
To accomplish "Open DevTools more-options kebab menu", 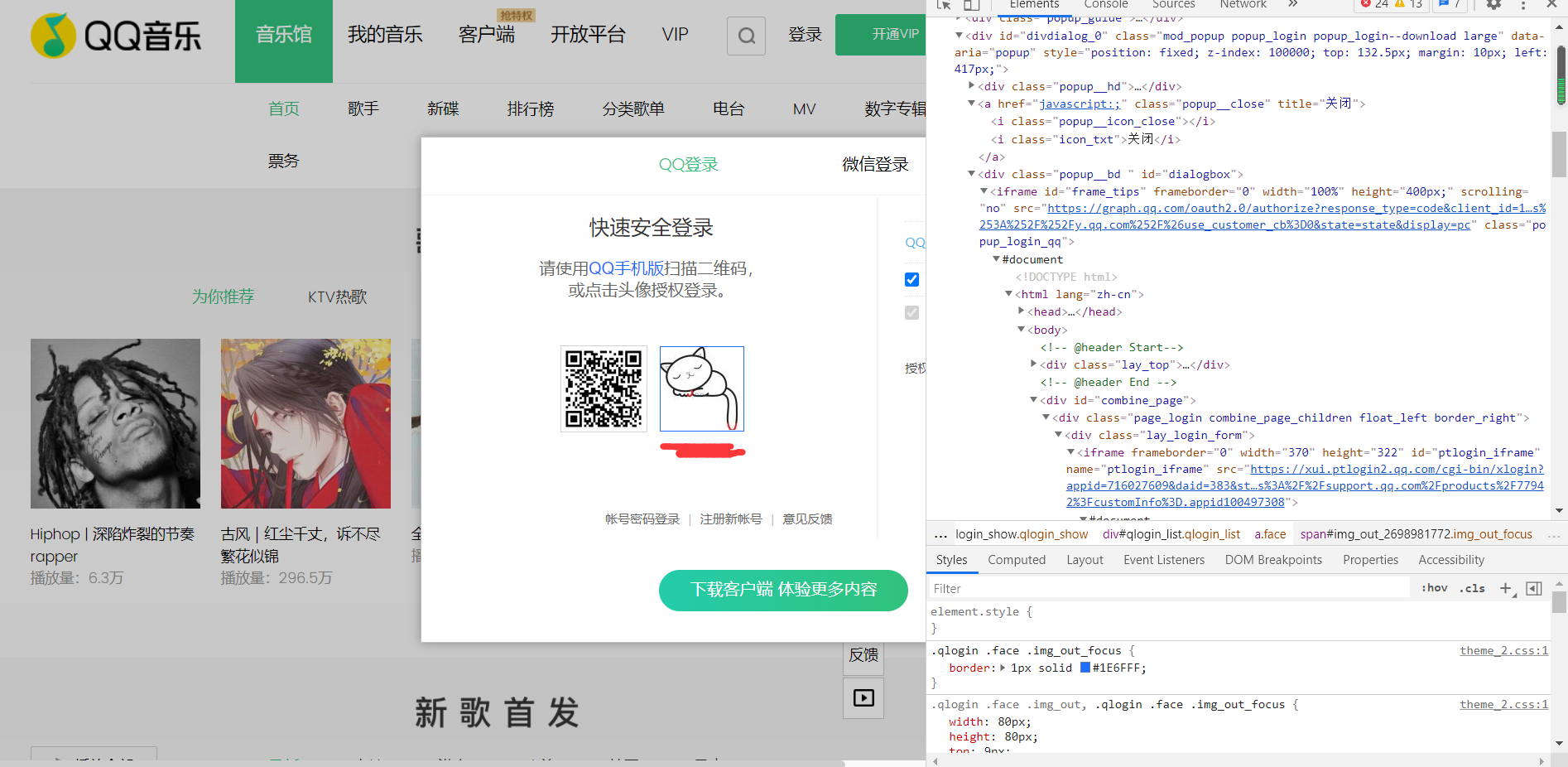I will [1523, 5].
